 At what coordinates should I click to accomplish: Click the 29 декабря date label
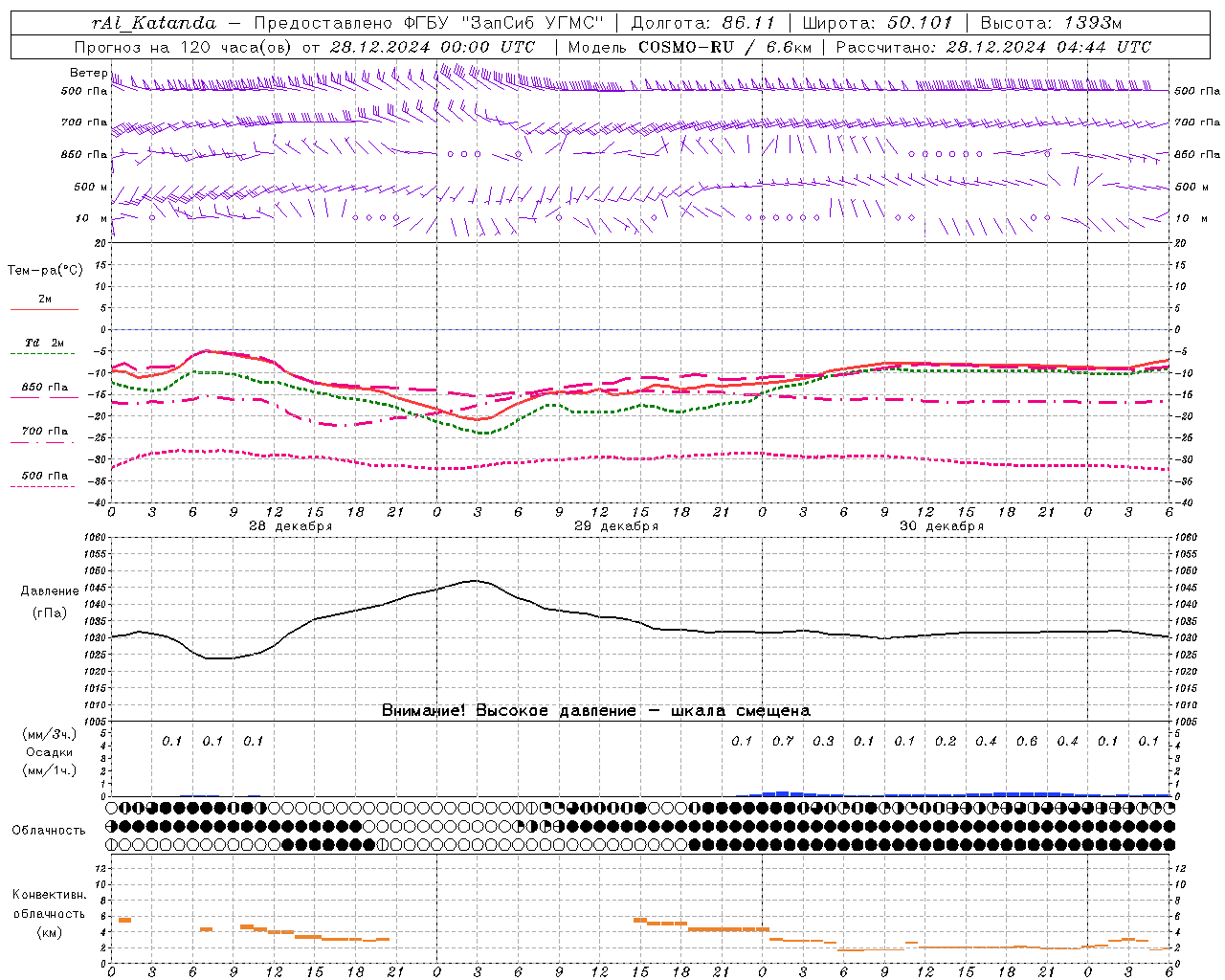pyautogui.click(x=616, y=526)
